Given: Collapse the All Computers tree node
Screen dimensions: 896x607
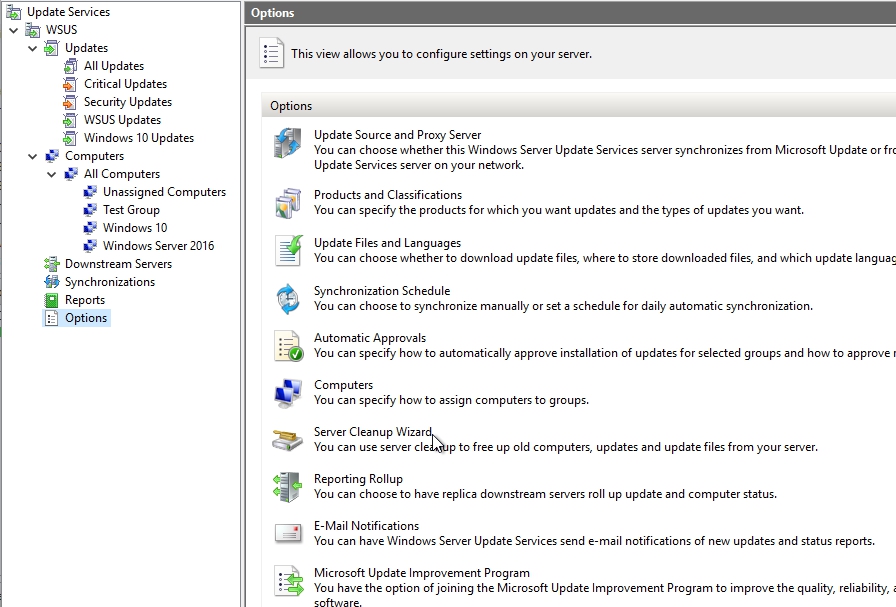Looking at the screenshot, I should point(52,174).
